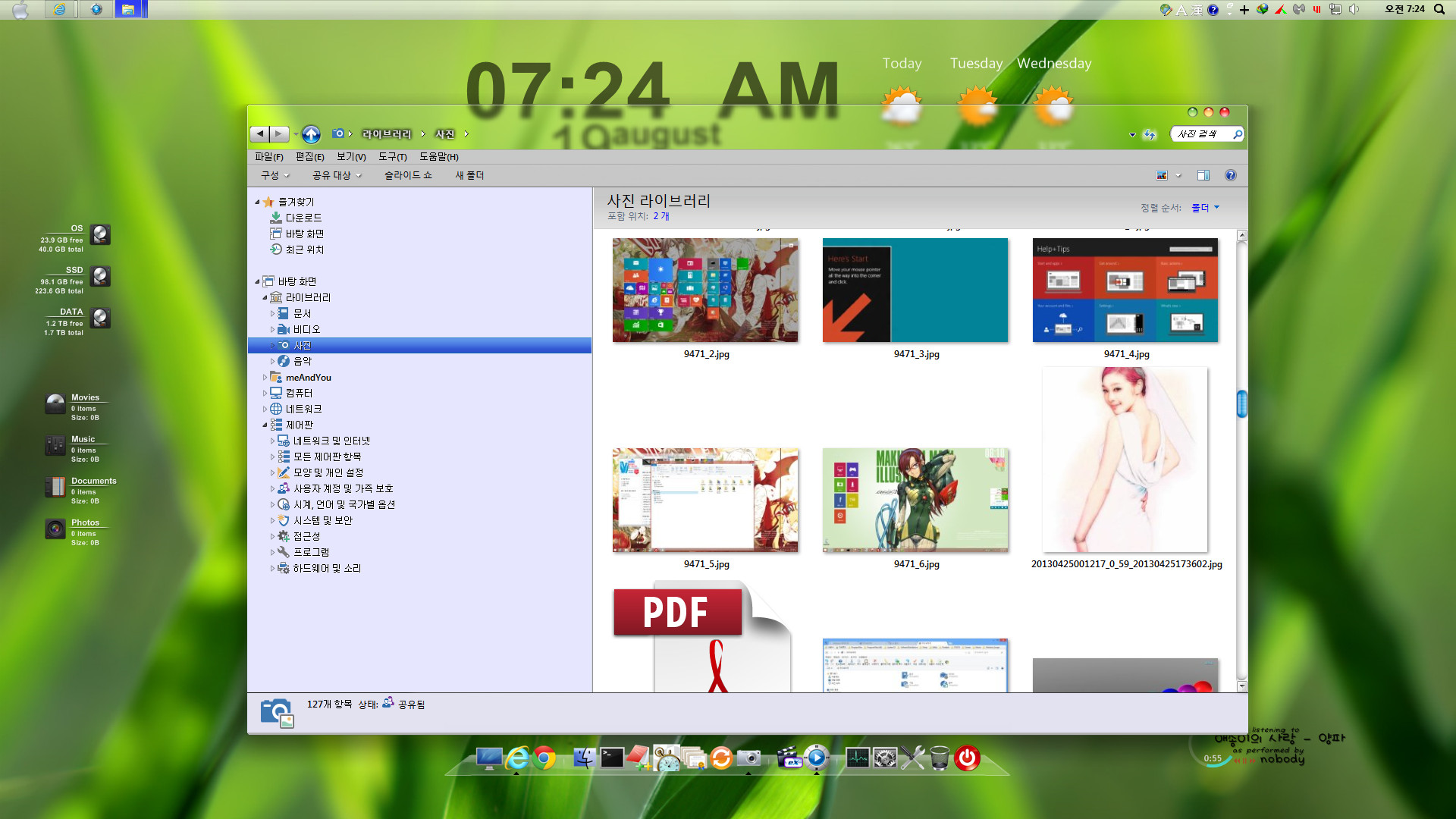The height and width of the screenshot is (819, 1456).
Task: Open the view options dropdown arrow
Action: (x=1178, y=175)
